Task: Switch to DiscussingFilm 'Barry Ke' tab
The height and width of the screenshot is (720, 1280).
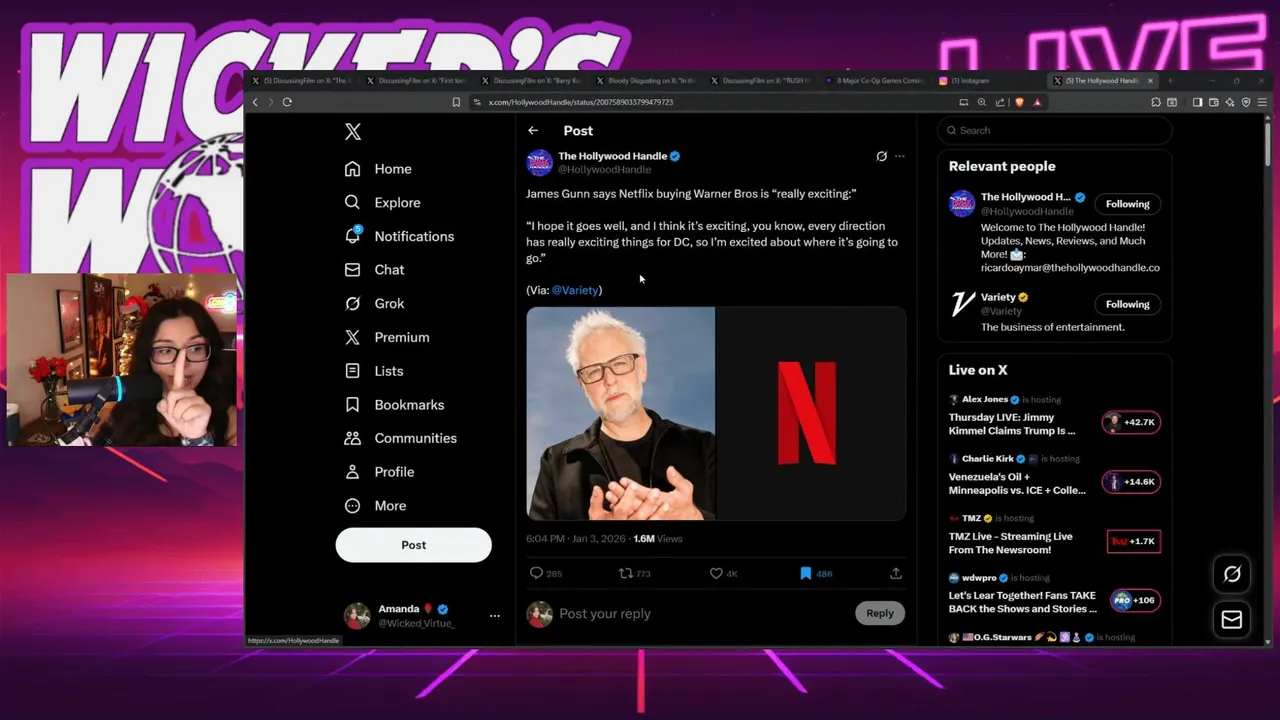Action: (x=530, y=81)
